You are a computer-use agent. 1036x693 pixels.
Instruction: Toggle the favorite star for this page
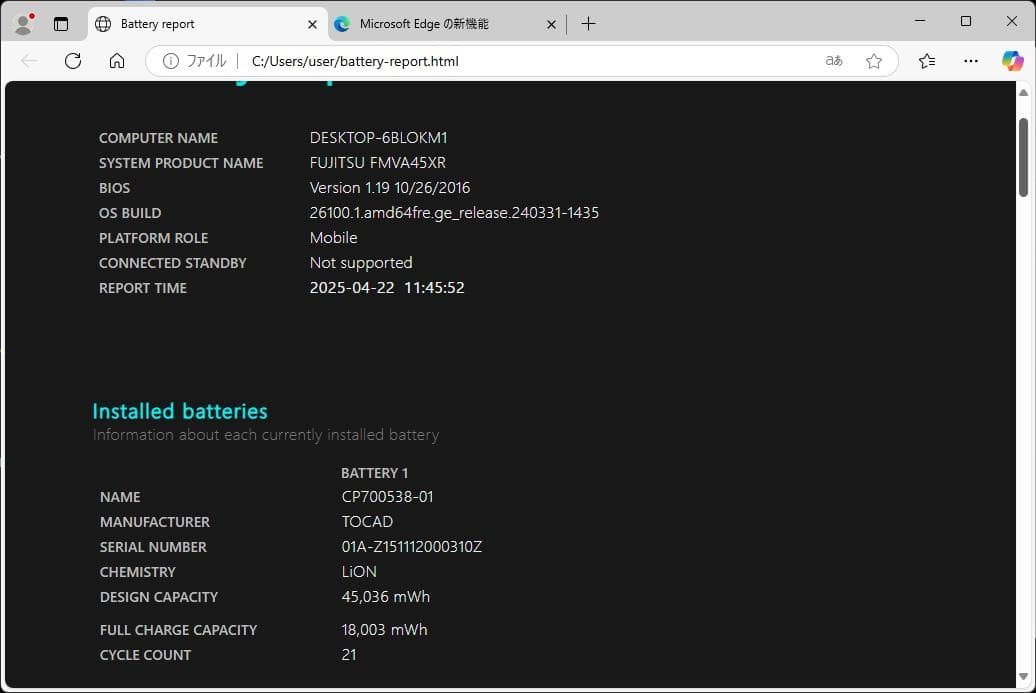[875, 60]
